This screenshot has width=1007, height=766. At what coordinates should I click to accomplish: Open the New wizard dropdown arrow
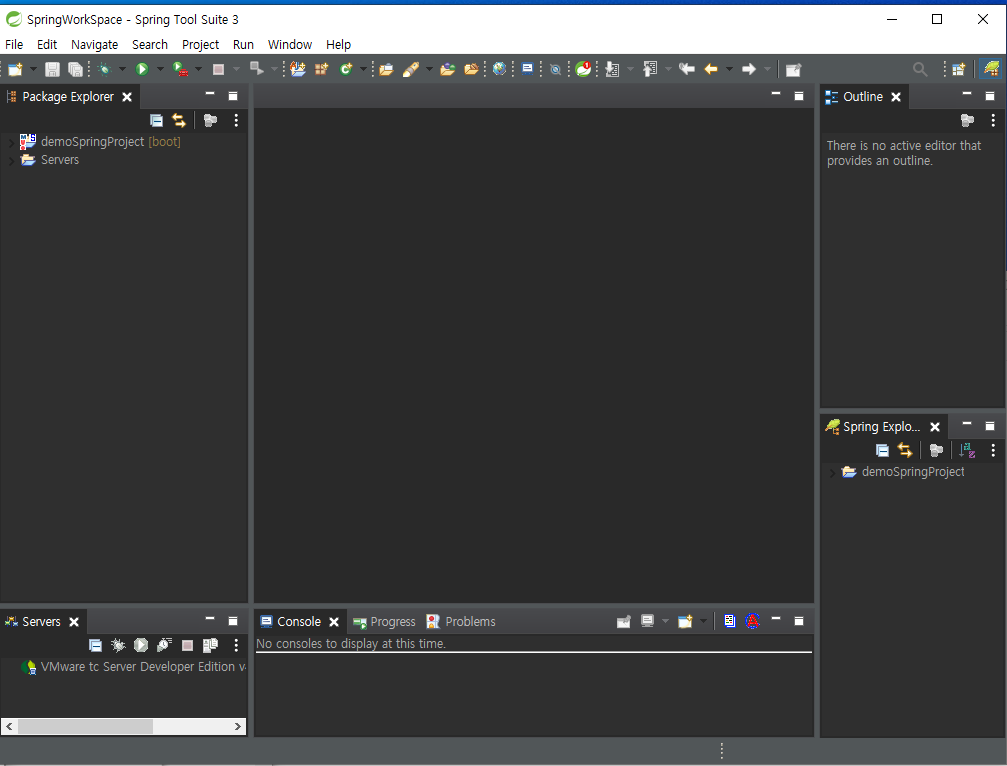pos(33,69)
